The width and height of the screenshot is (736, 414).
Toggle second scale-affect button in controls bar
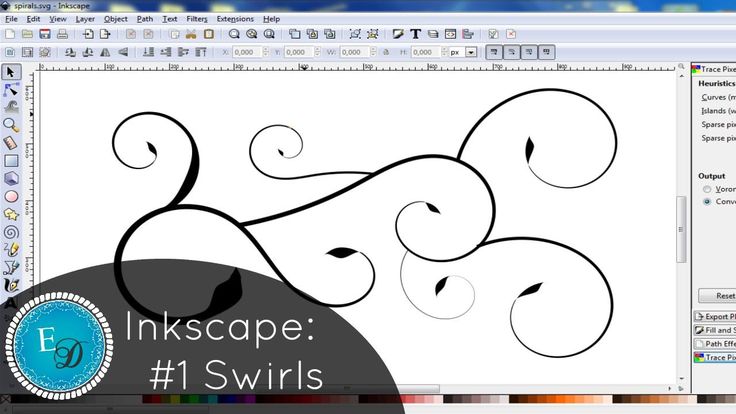click(512, 52)
